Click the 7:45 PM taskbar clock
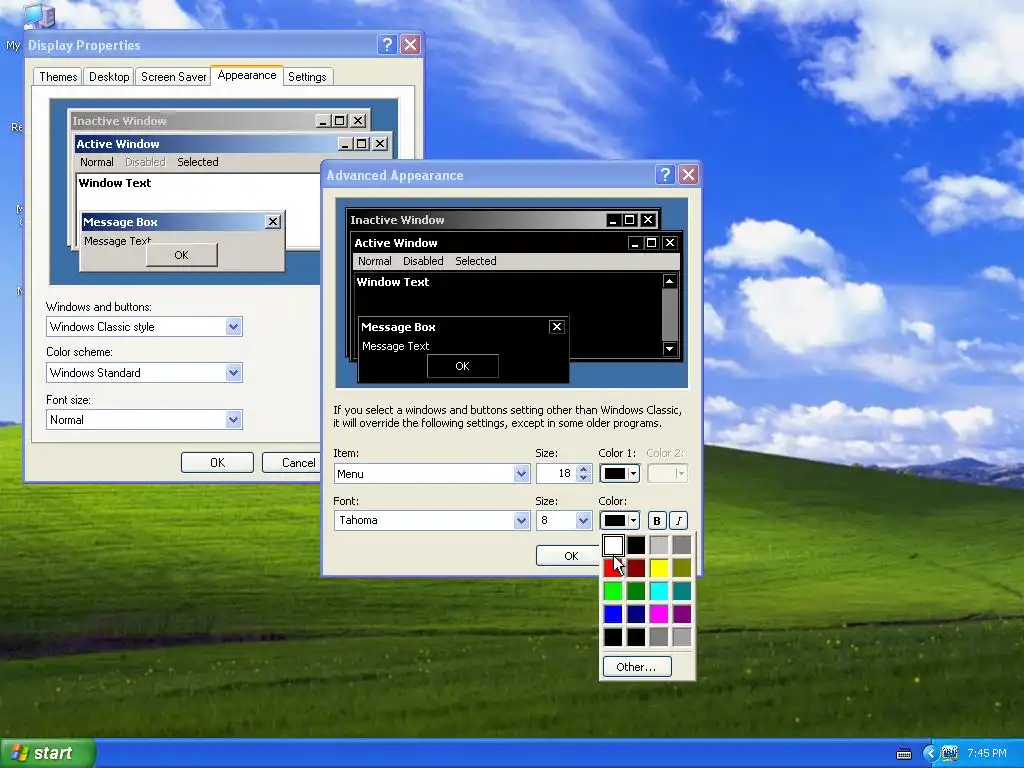 pyautogui.click(x=987, y=753)
